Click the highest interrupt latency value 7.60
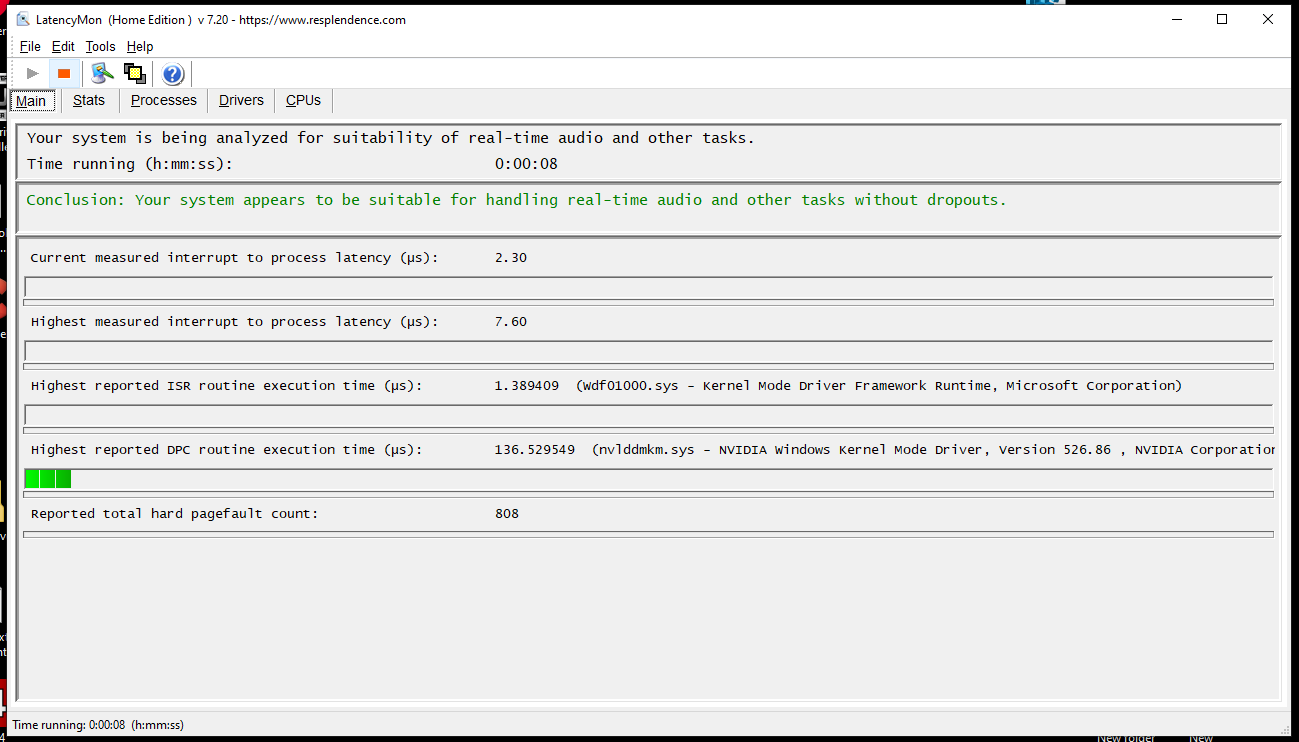 click(510, 322)
